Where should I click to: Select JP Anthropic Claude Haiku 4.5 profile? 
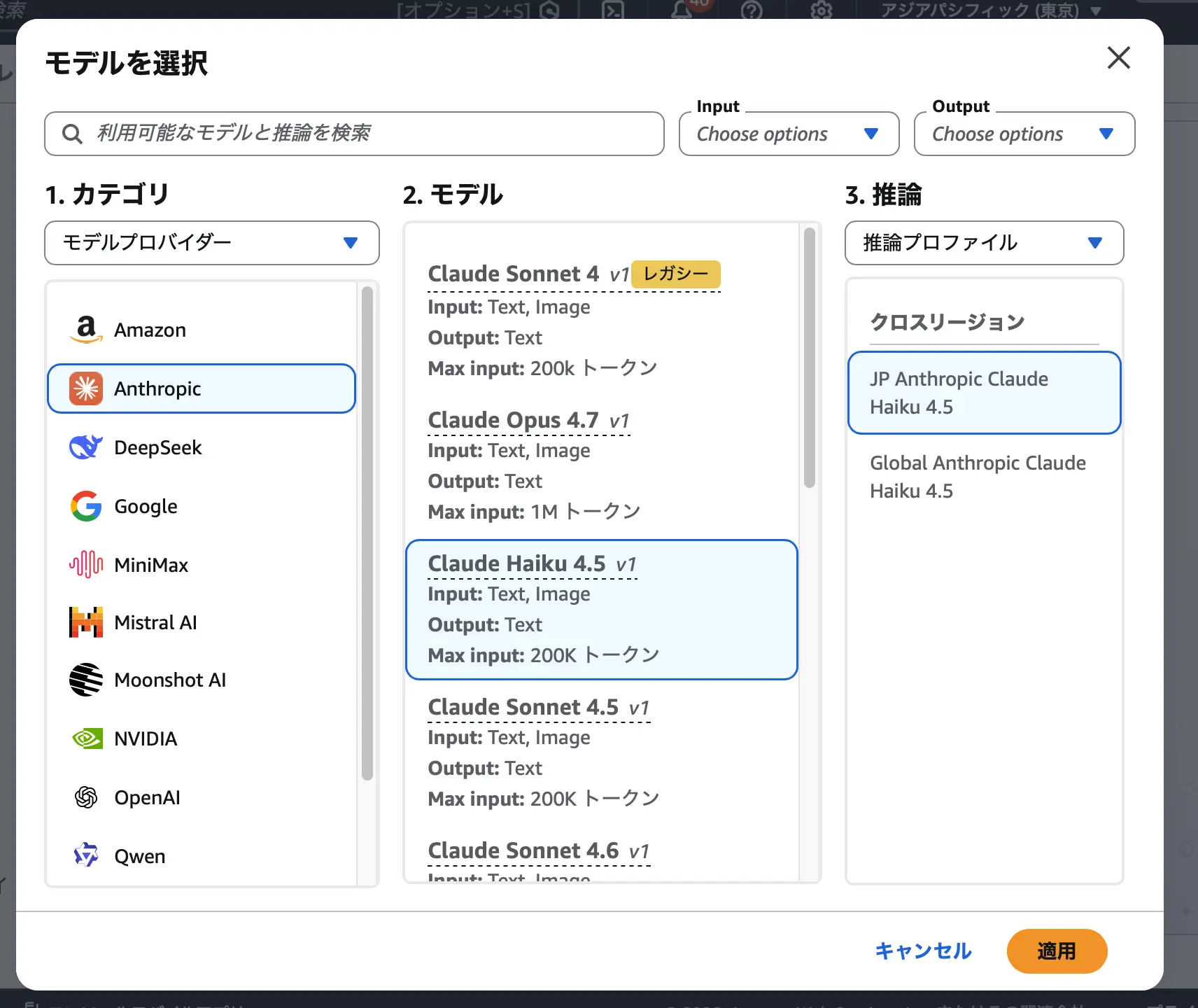pyautogui.click(x=984, y=393)
